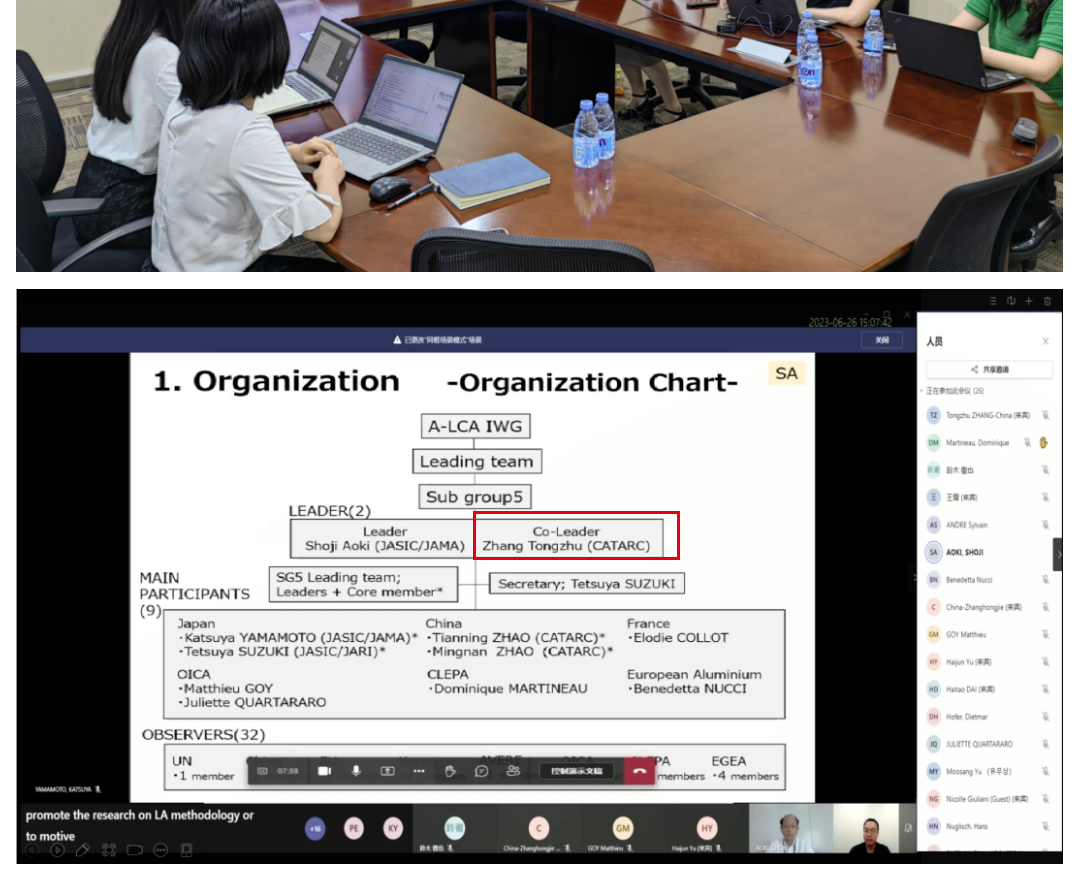Screen dimensions: 1076x881
Task: Open the meeting chat icon
Action: click(481, 771)
